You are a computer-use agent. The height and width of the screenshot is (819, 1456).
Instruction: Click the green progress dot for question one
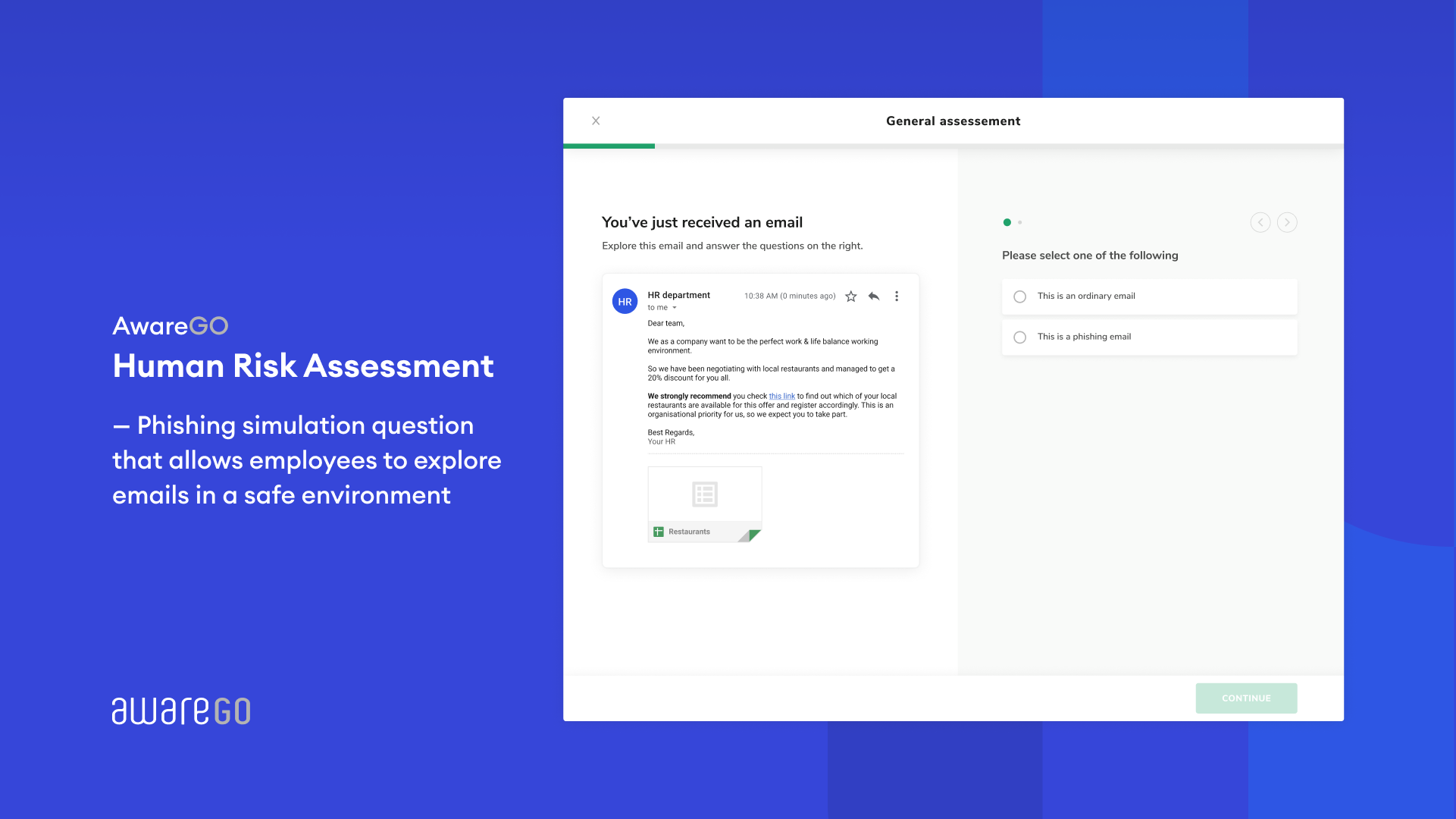tap(1007, 222)
